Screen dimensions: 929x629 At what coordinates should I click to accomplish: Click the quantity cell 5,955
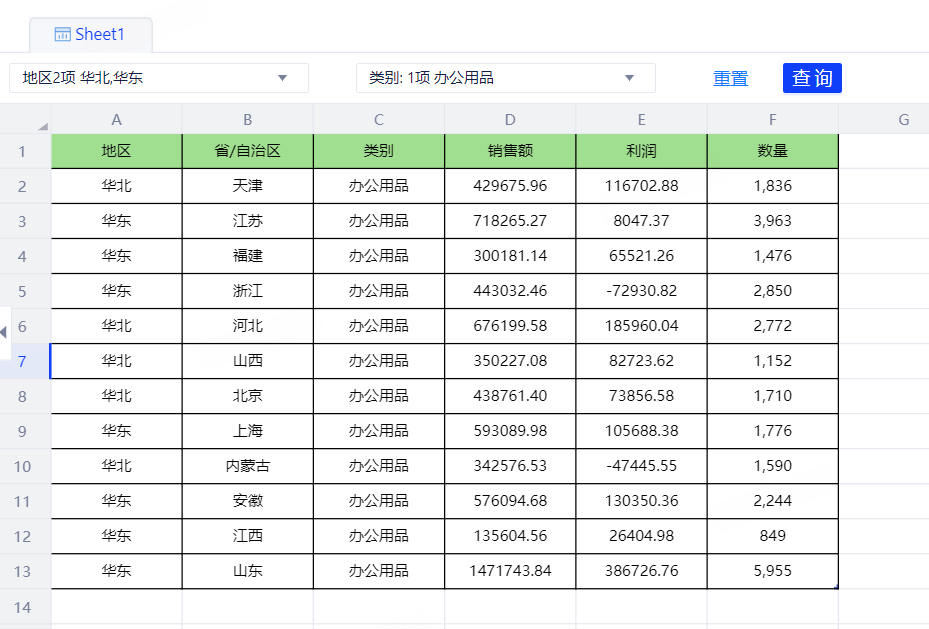772,571
